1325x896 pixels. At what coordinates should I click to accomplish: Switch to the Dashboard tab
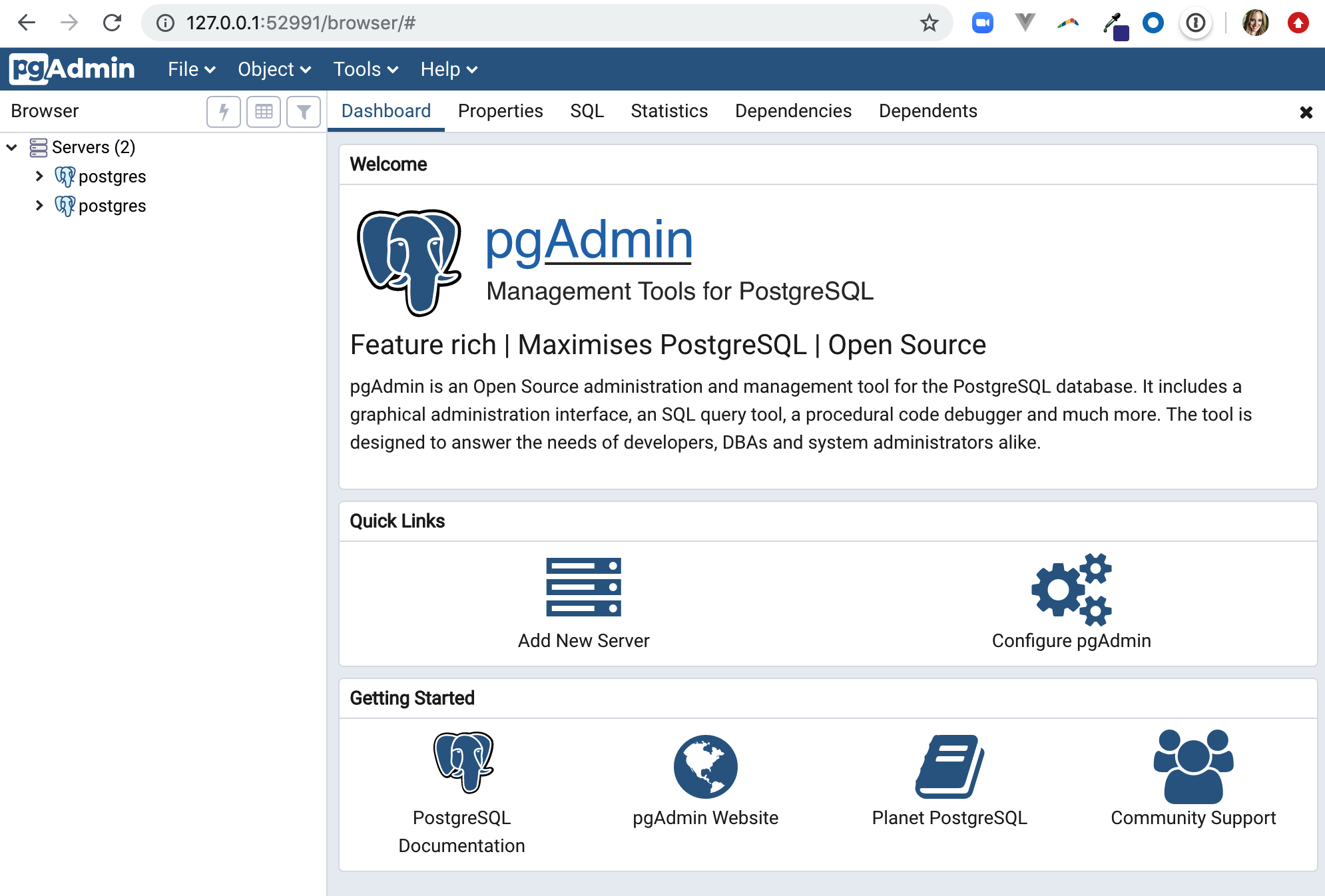pos(386,111)
